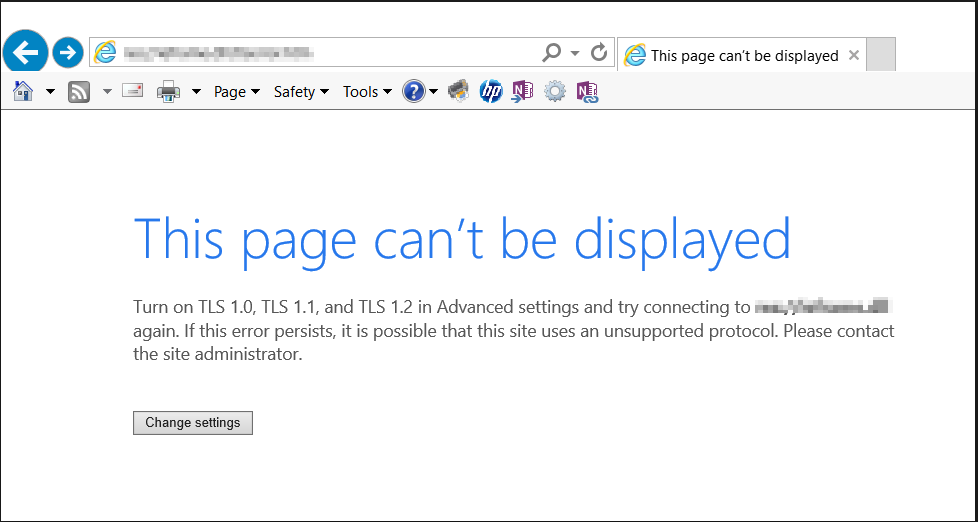Select the "This page can't be displayed" tab
This screenshot has width=978, height=522.
pyautogui.click(x=742, y=55)
